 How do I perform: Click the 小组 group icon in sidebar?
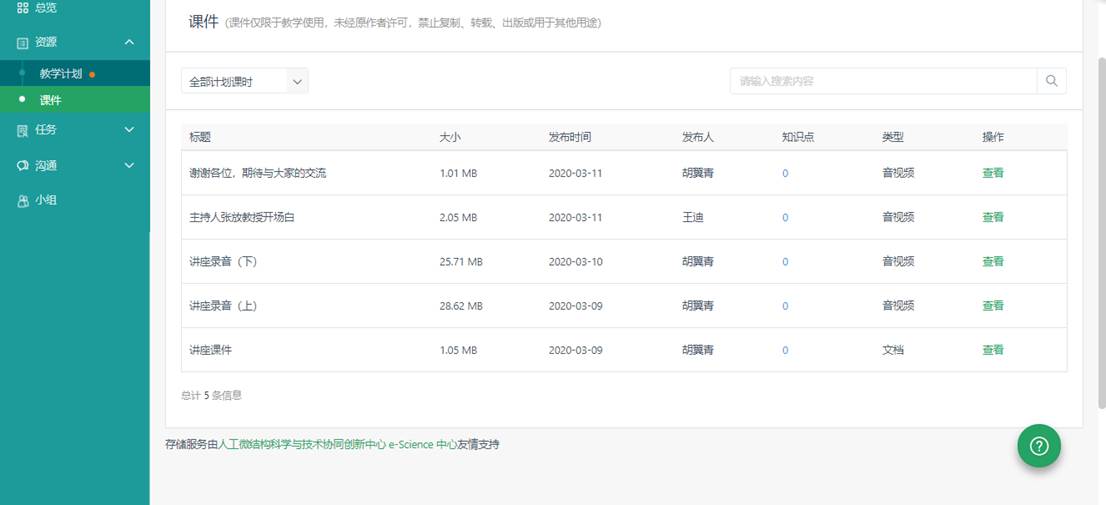(x=22, y=201)
